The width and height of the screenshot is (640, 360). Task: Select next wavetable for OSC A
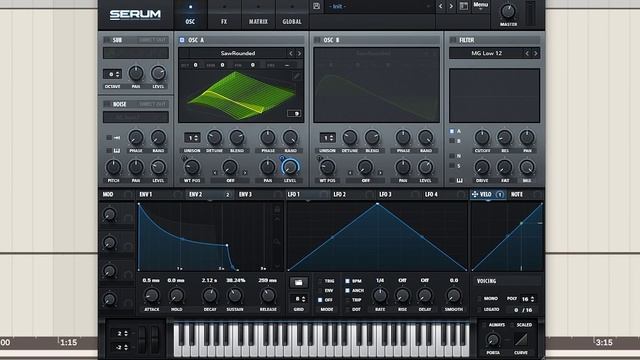299,53
